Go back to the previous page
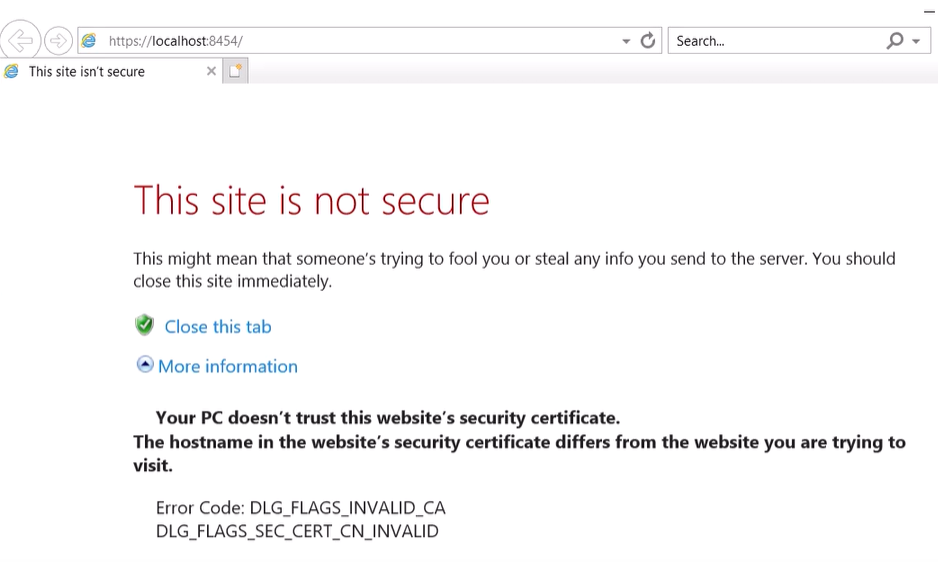Screen dimensions: 938x562 pyautogui.click(x=21, y=41)
